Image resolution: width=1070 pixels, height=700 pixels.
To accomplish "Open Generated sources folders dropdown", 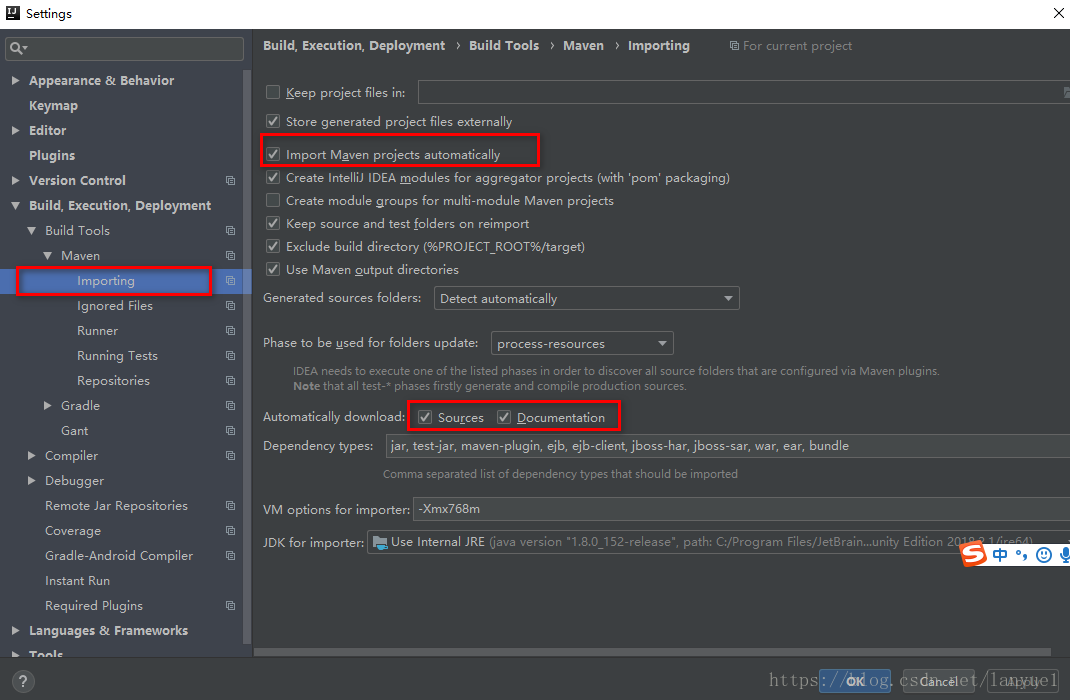I will [x=586, y=298].
